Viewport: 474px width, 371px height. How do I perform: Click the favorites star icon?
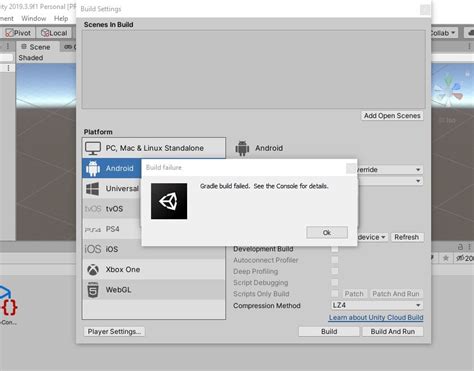(x=446, y=258)
